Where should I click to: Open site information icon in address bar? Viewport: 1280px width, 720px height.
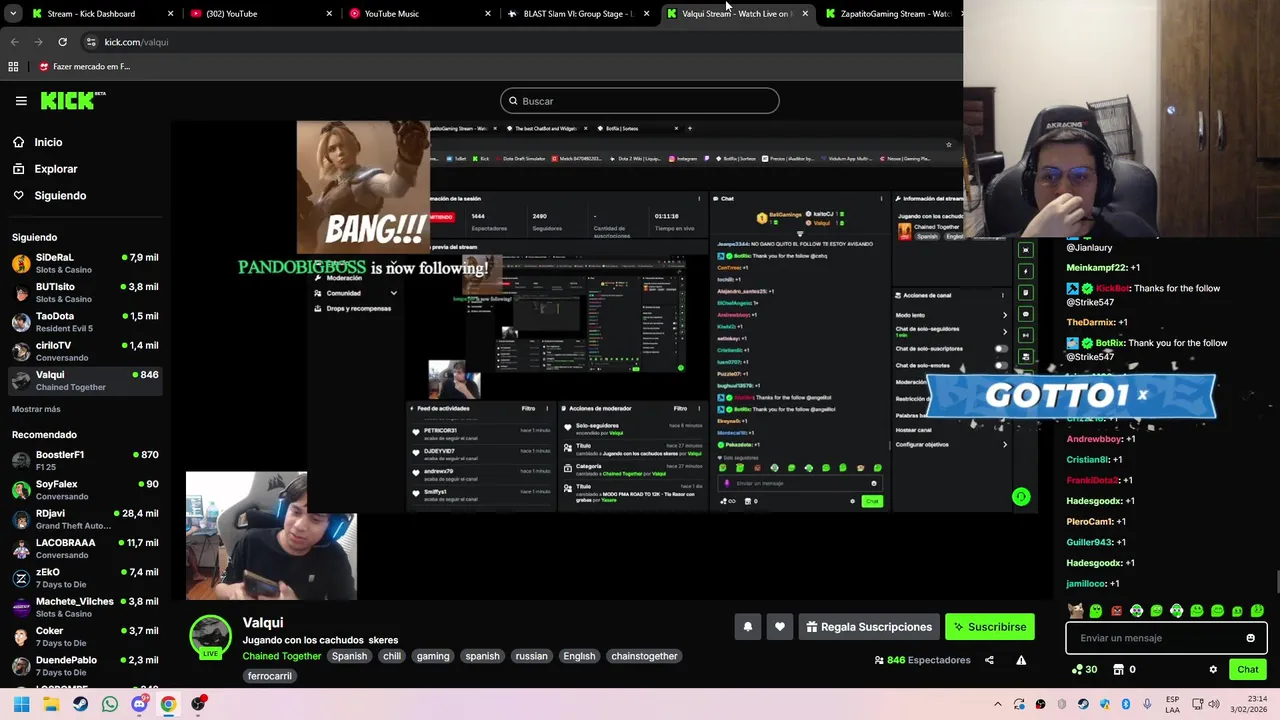pos(91,42)
